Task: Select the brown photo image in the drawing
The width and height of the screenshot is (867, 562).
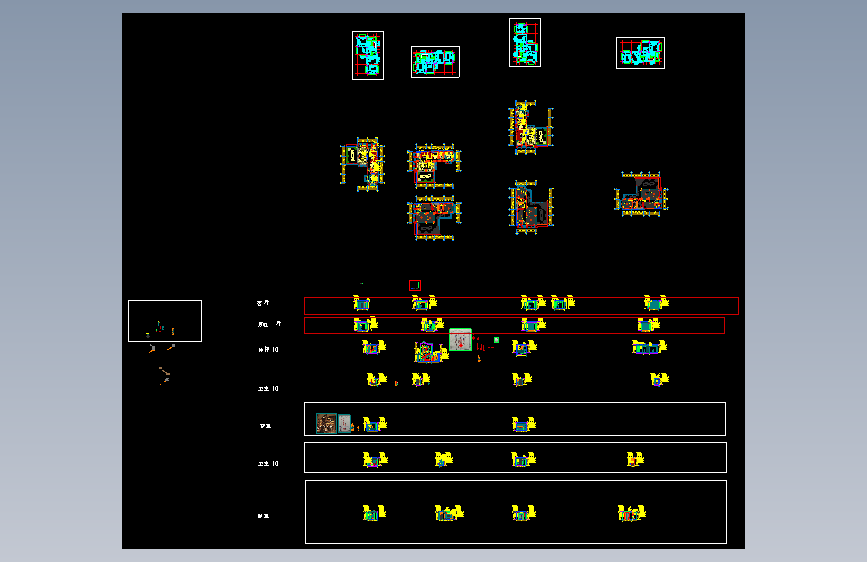Action: [x=326, y=423]
